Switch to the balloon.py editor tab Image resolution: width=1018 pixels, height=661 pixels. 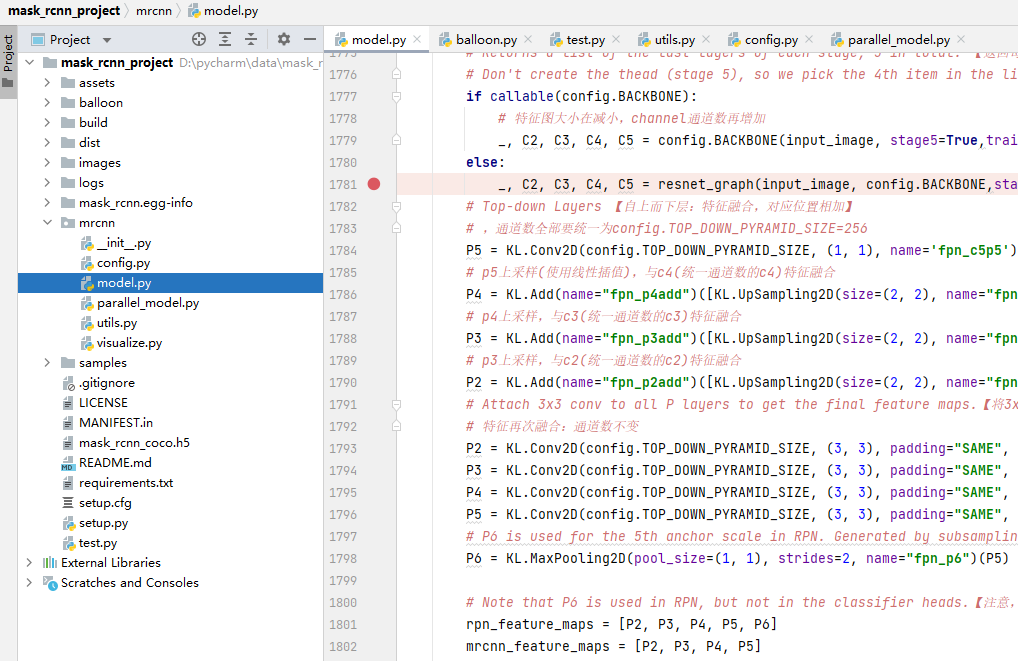point(486,40)
